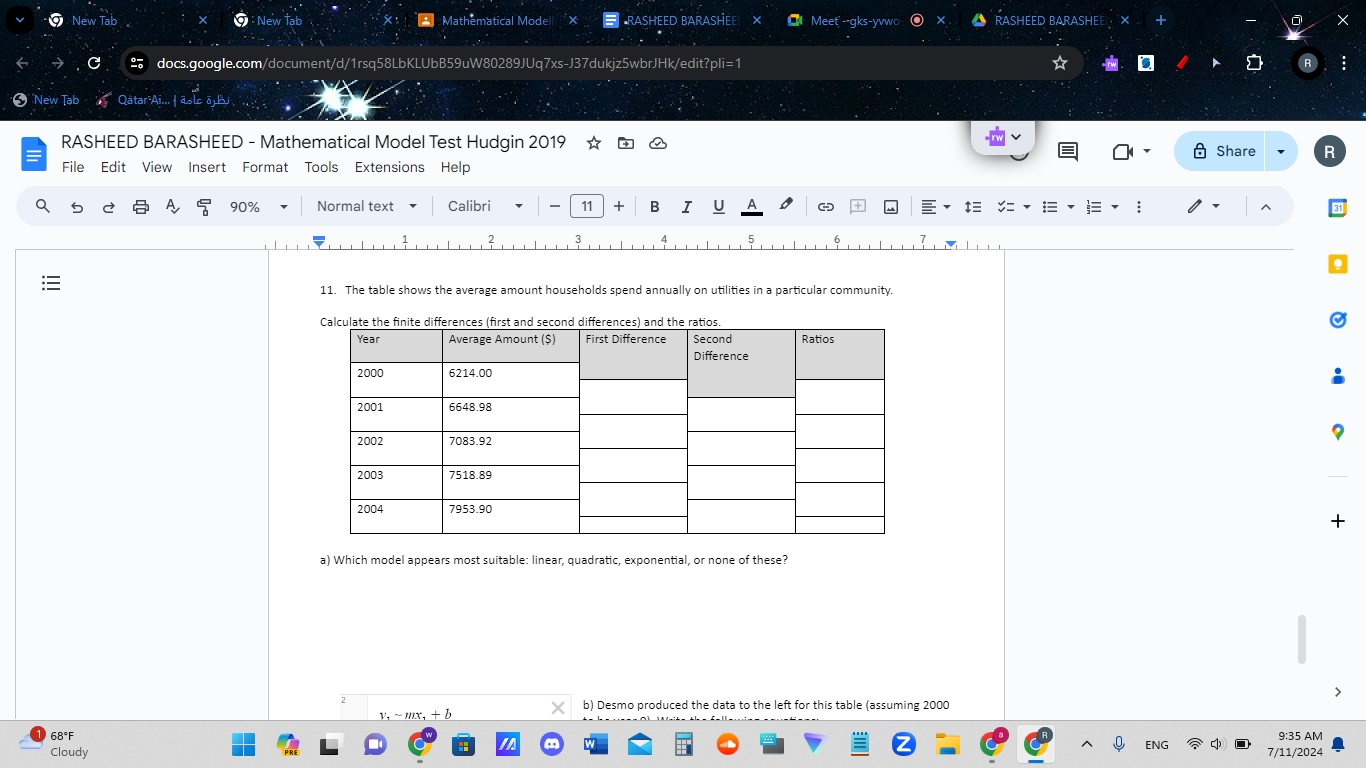Toggle underline formatting
Viewport: 1366px width, 768px height.
718,206
